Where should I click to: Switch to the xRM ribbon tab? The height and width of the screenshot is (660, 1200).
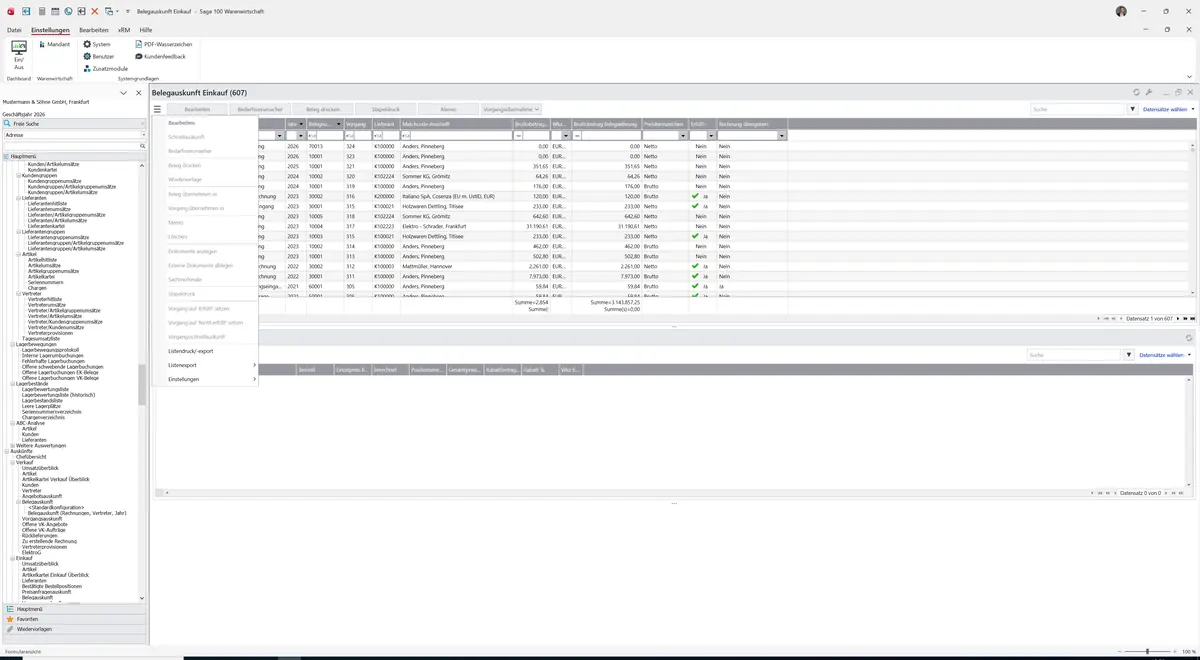pos(124,30)
